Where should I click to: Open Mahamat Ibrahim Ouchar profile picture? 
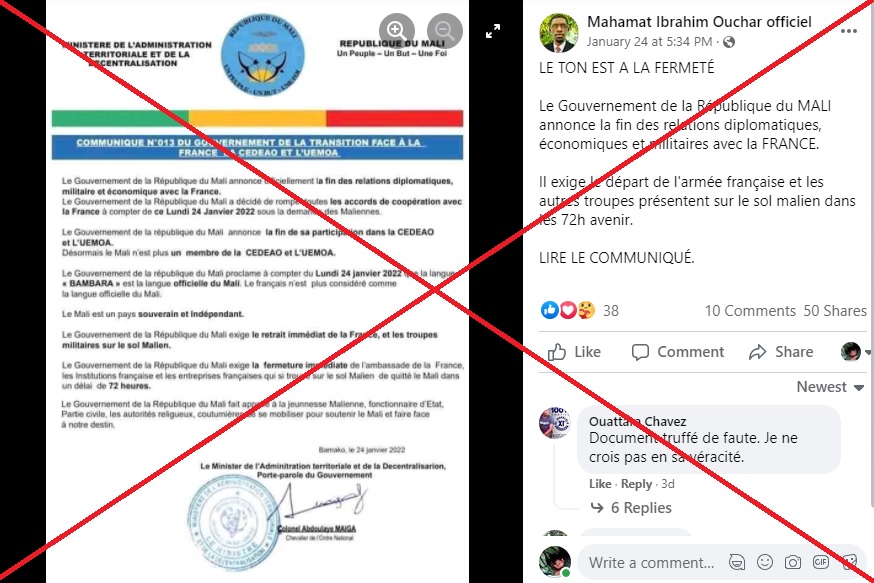pos(559,32)
